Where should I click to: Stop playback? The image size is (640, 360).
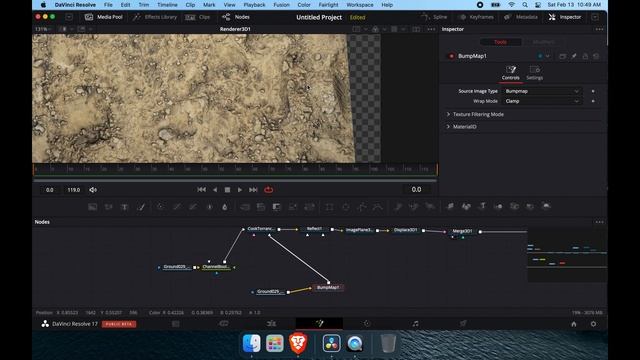(x=227, y=190)
